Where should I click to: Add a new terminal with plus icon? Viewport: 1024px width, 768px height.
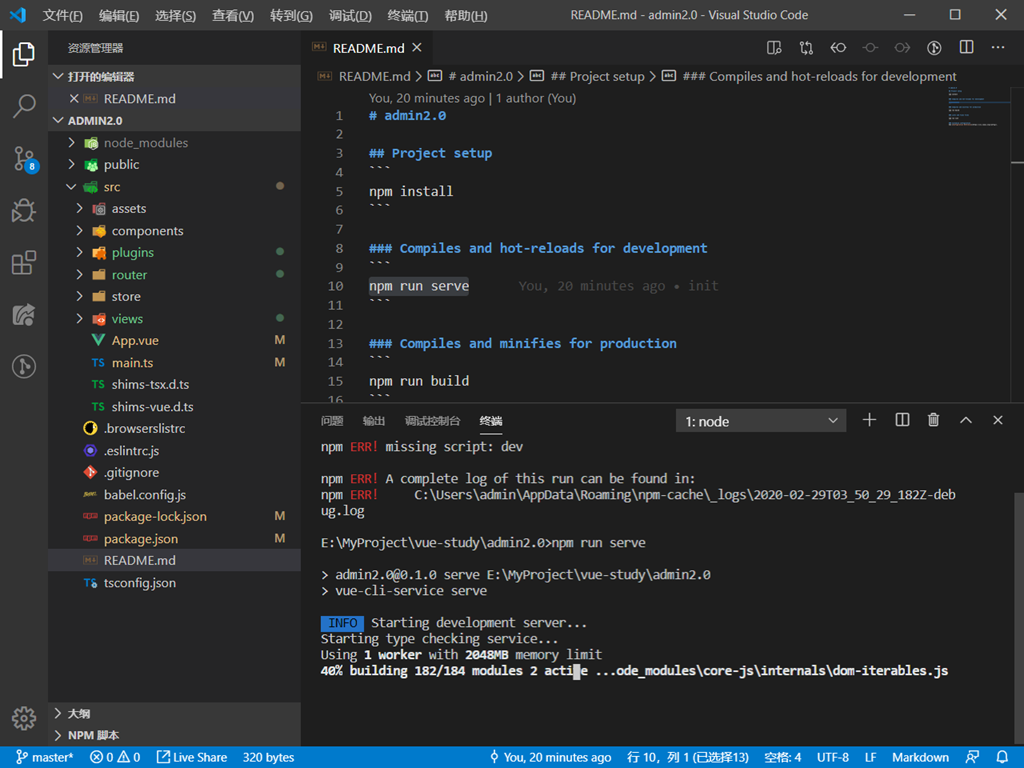tap(869, 421)
